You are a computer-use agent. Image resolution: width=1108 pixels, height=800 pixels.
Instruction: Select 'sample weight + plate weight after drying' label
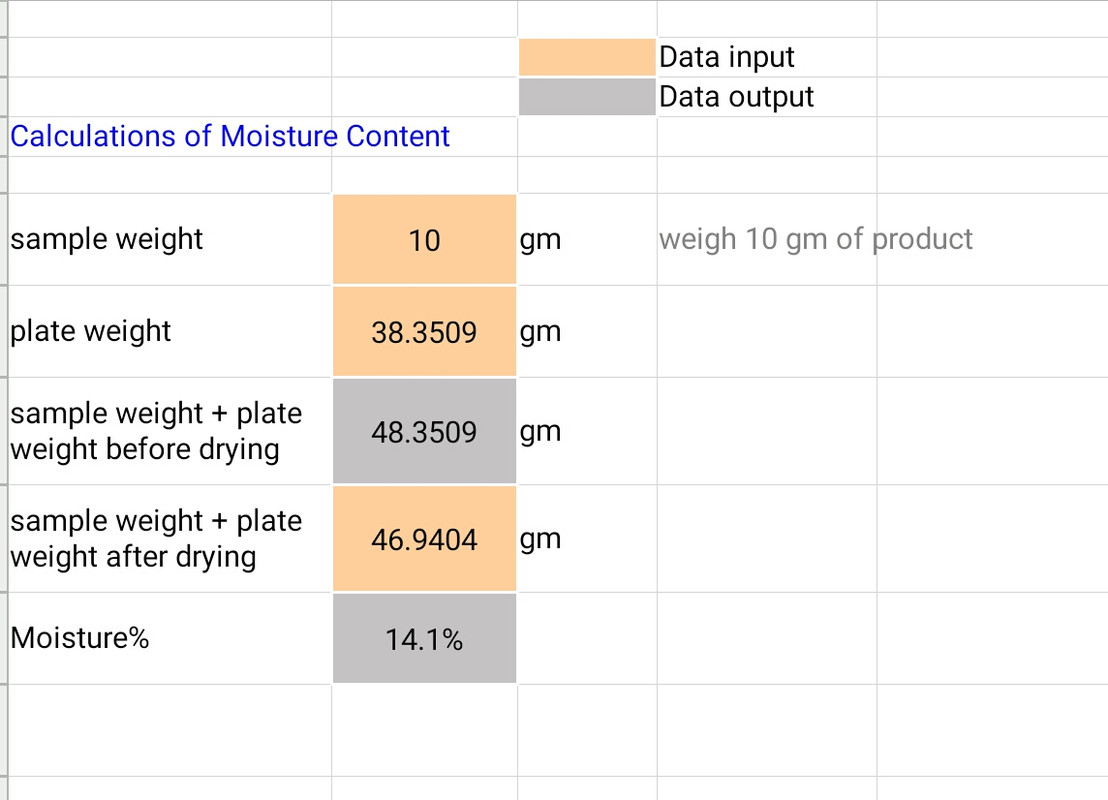pyautogui.click(x=156, y=539)
